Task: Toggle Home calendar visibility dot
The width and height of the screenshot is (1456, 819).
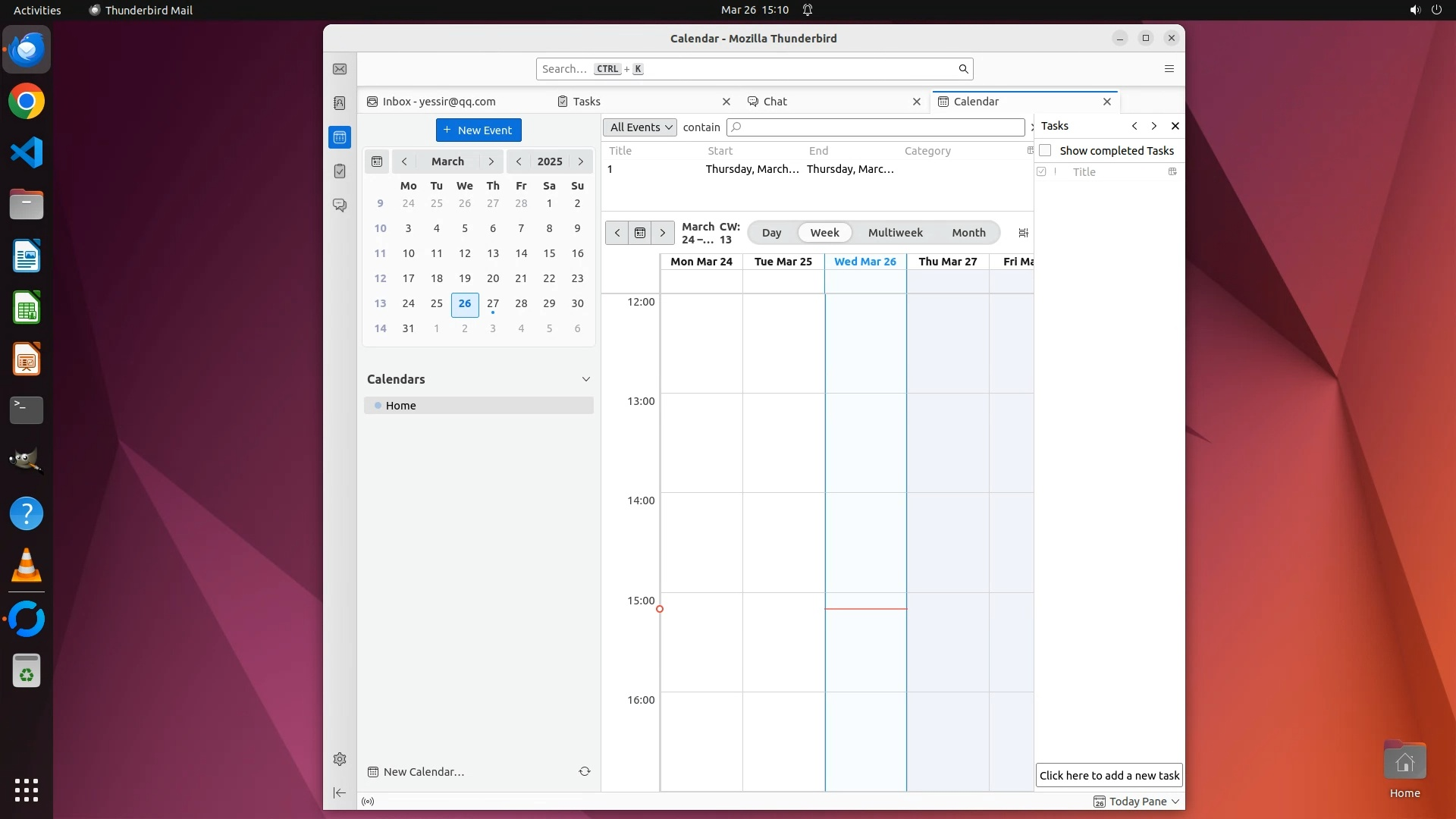Action: pyautogui.click(x=378, y=406)
